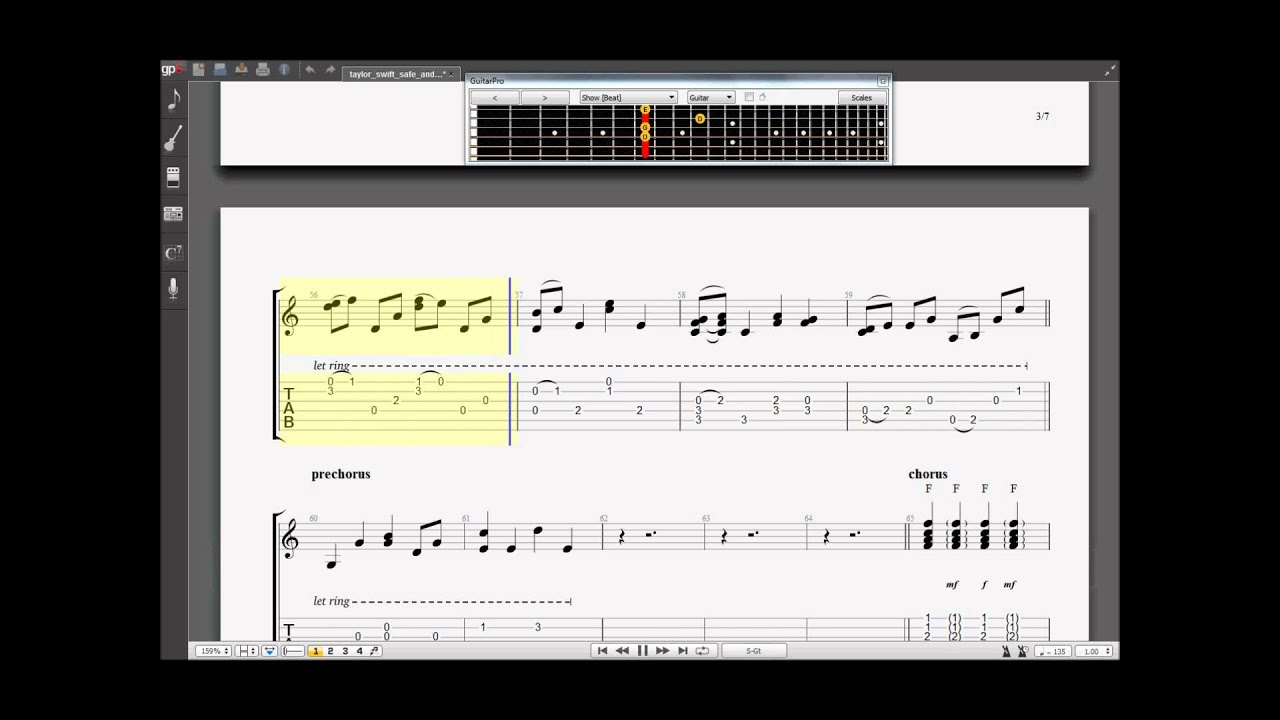1280x720 pixels.
Task: Toggle the multitrack view icon
Action: click(293, 651)
